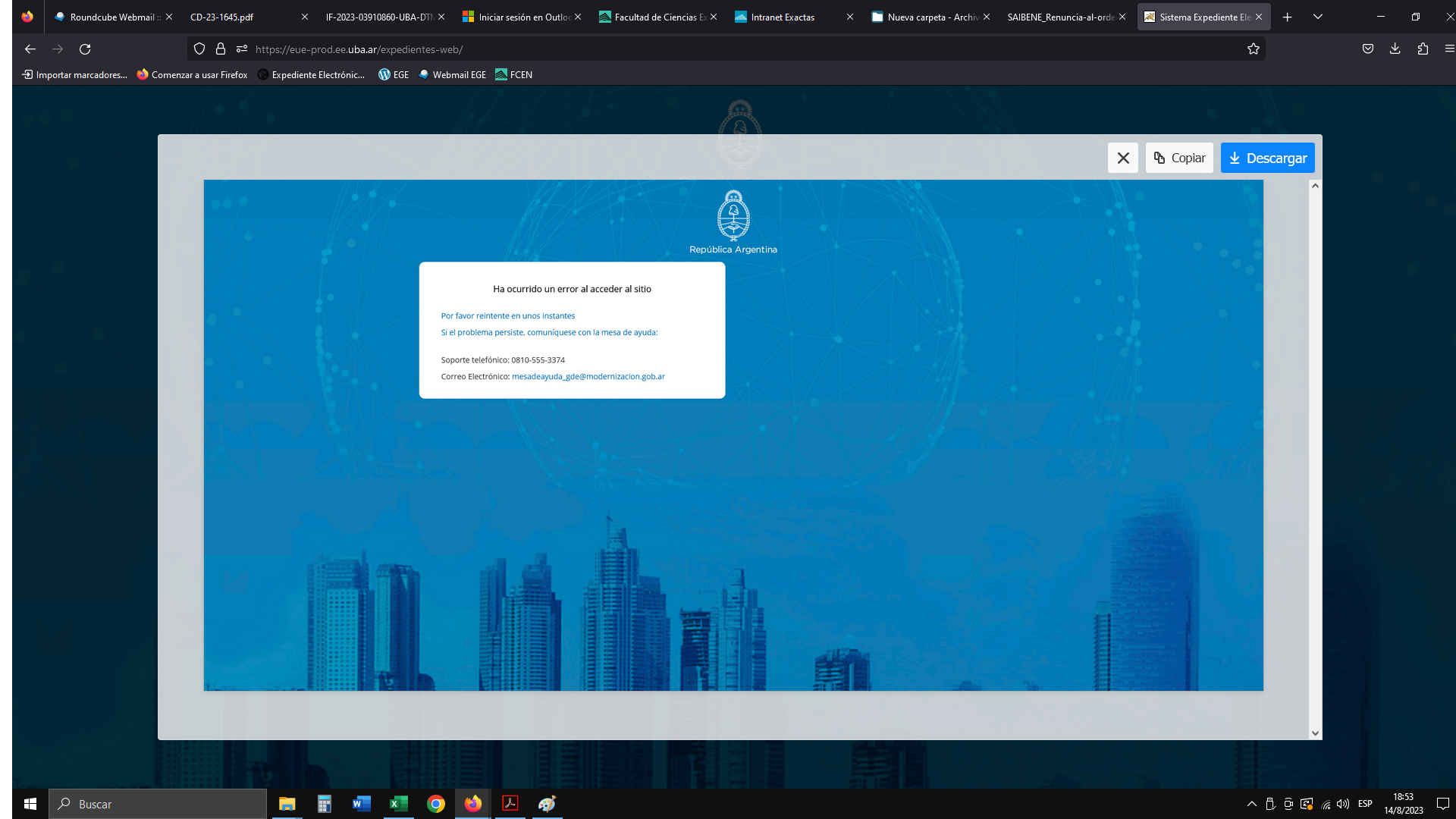The height and width of the screenshot is (819, 1456).
Task: Reload the current page
Action: click(85, 49)
